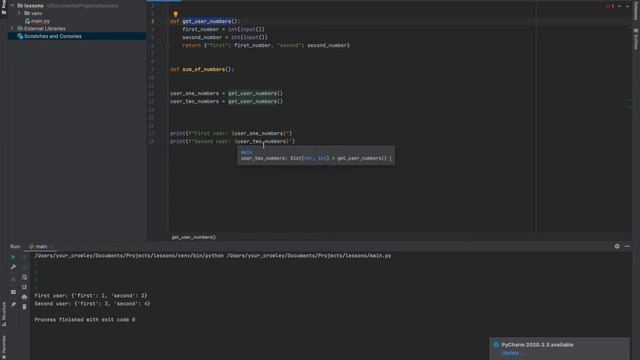This screenshot has width=640, height=360.
Task: Click the sum_of_numbers function name
Action: pos(203,69)
